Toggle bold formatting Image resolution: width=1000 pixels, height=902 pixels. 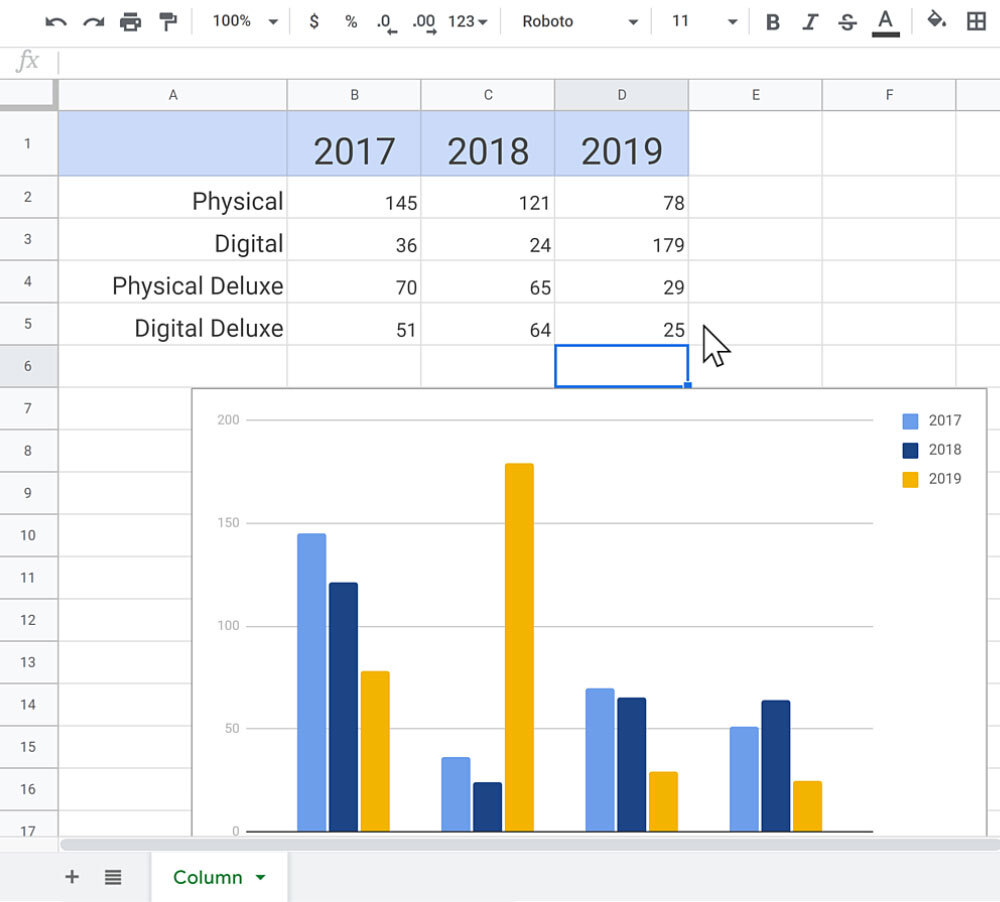click(x=773, y=22)
